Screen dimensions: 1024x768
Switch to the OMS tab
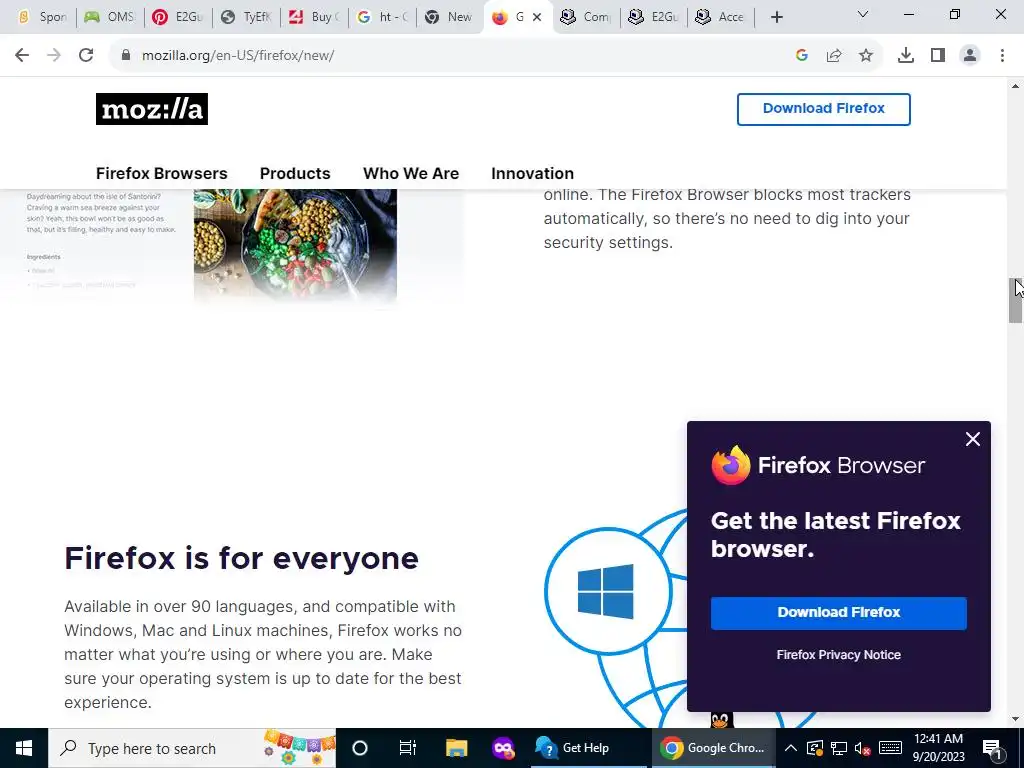pos(109,18)
